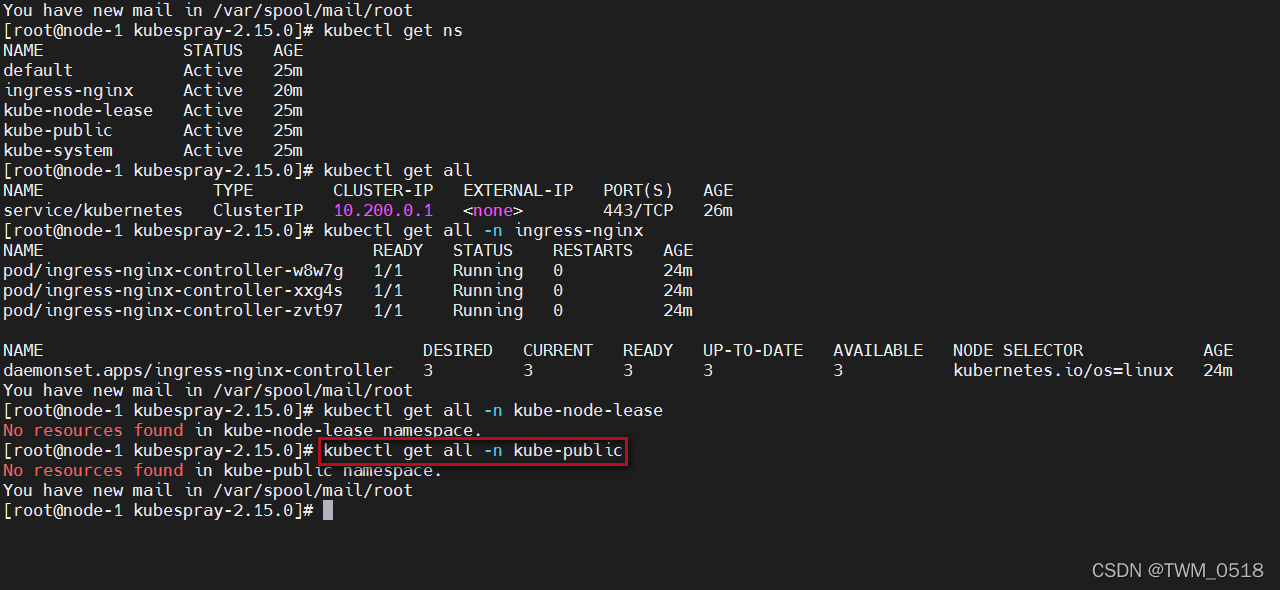The height and width of the screenshot is (590, 1280).
Task: Click daemonset.apps/ingress-nginx-controller name
Action: coord(197,371)
